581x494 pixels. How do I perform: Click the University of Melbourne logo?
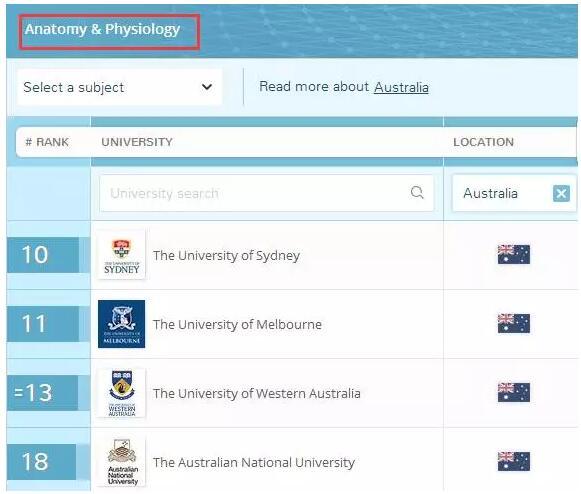pyautogui.click(x=122, y=324)
